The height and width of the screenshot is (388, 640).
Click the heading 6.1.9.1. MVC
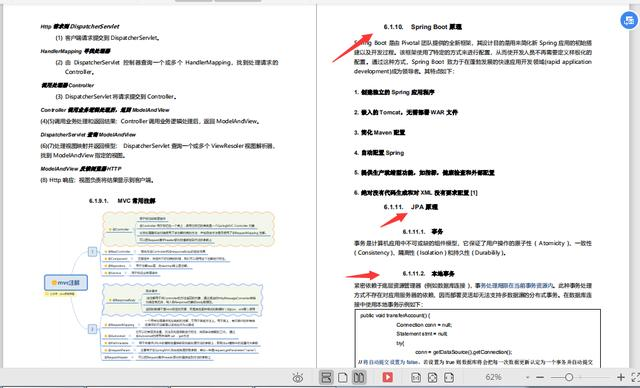coord(122,201)
